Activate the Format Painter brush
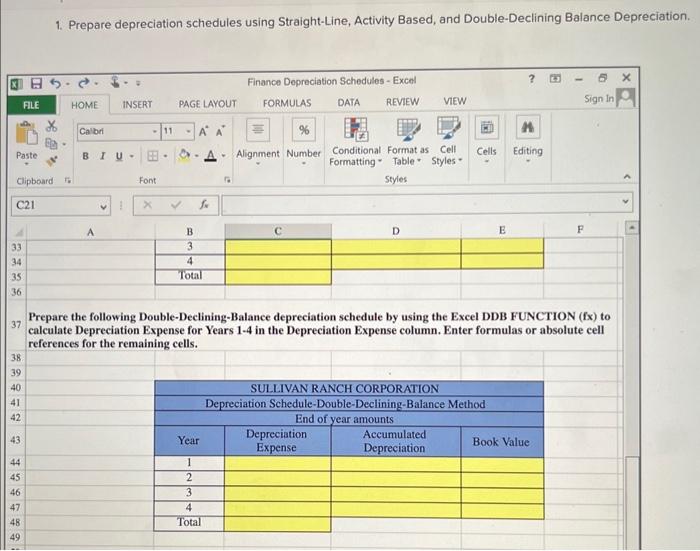This screenshot has height=551, width=700. [52, 161]
